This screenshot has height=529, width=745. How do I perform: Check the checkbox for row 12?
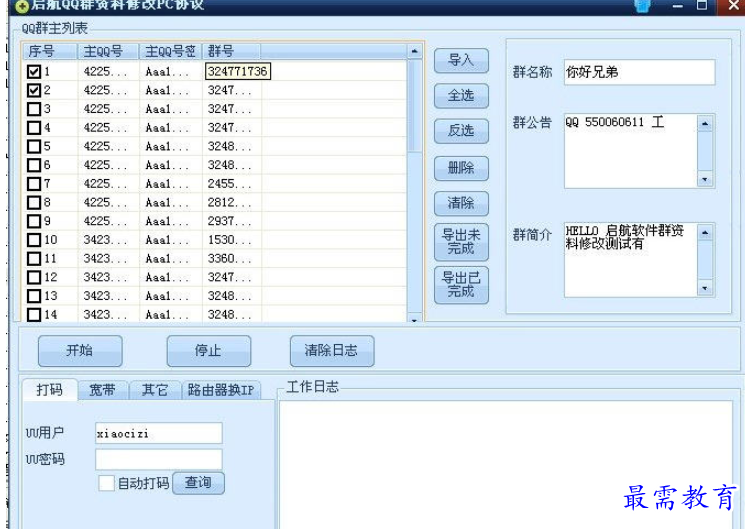(34, 277)
